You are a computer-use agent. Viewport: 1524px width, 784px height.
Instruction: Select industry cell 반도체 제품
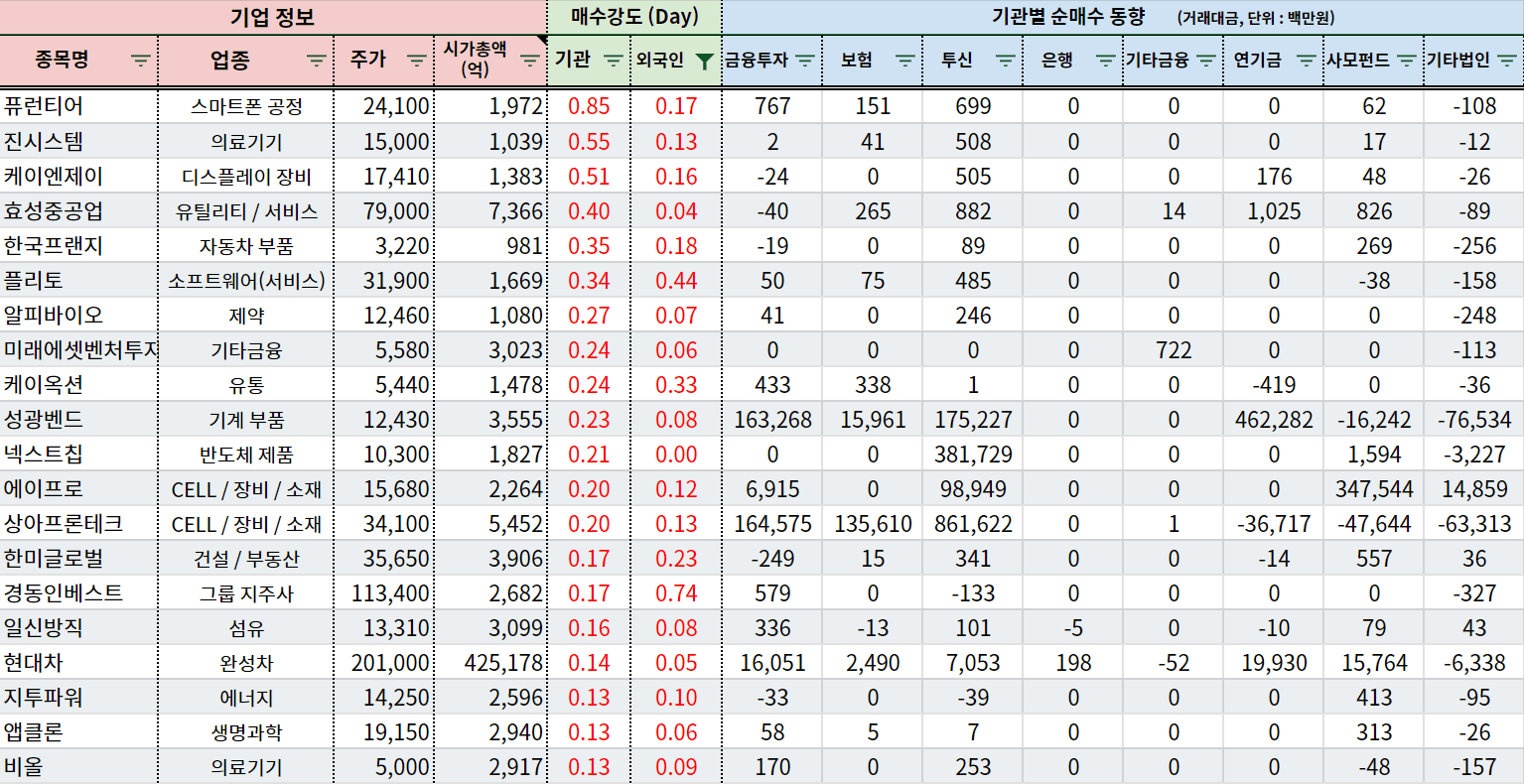click(x=246, y=454)
